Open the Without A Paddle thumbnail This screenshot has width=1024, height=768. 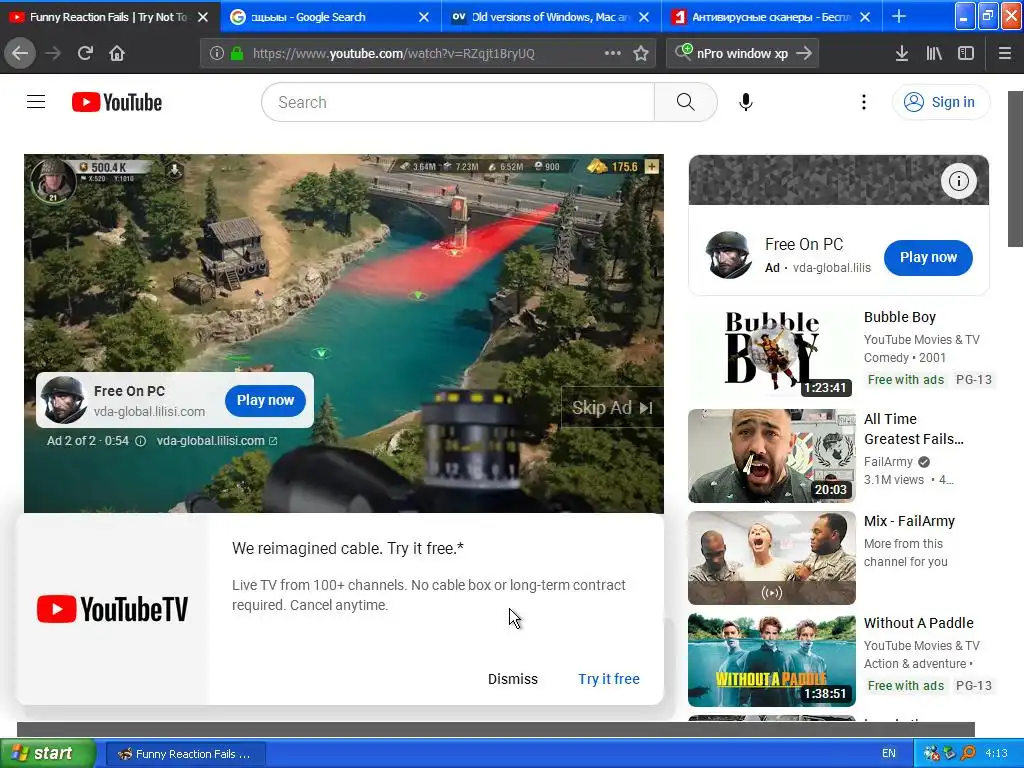coord(771,660)
